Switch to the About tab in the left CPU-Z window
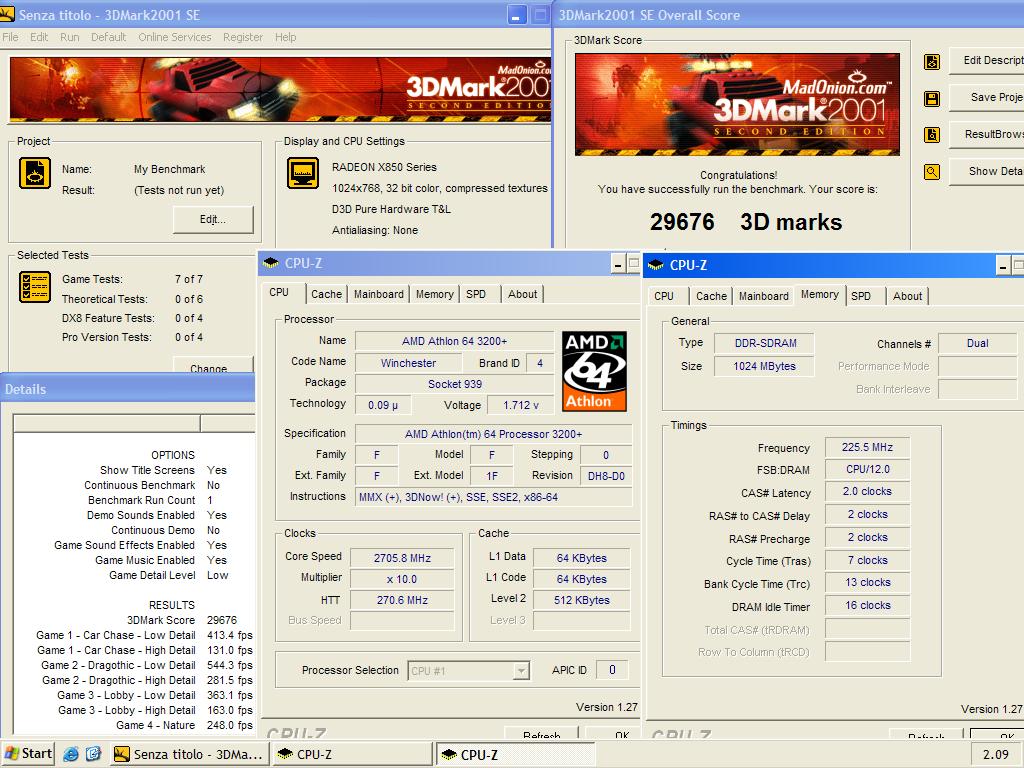Screen dimensions: 1024x768 (x=522, y=295)
